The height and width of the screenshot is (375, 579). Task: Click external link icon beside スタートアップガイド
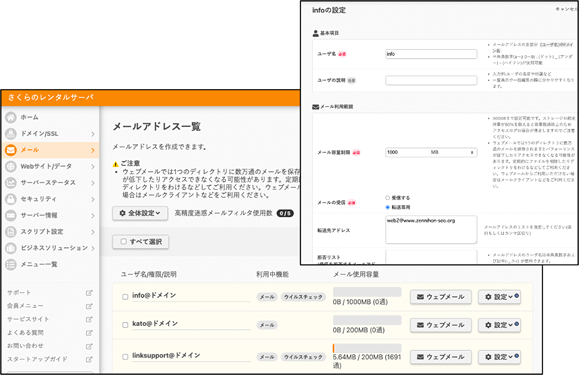[89, 359]
